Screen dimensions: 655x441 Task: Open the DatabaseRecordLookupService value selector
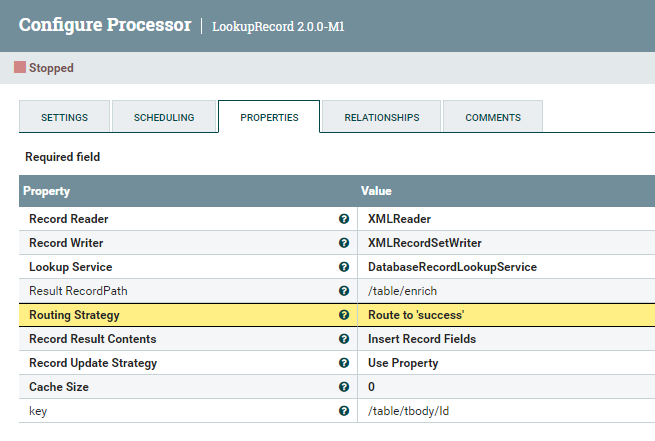(452, 267)
